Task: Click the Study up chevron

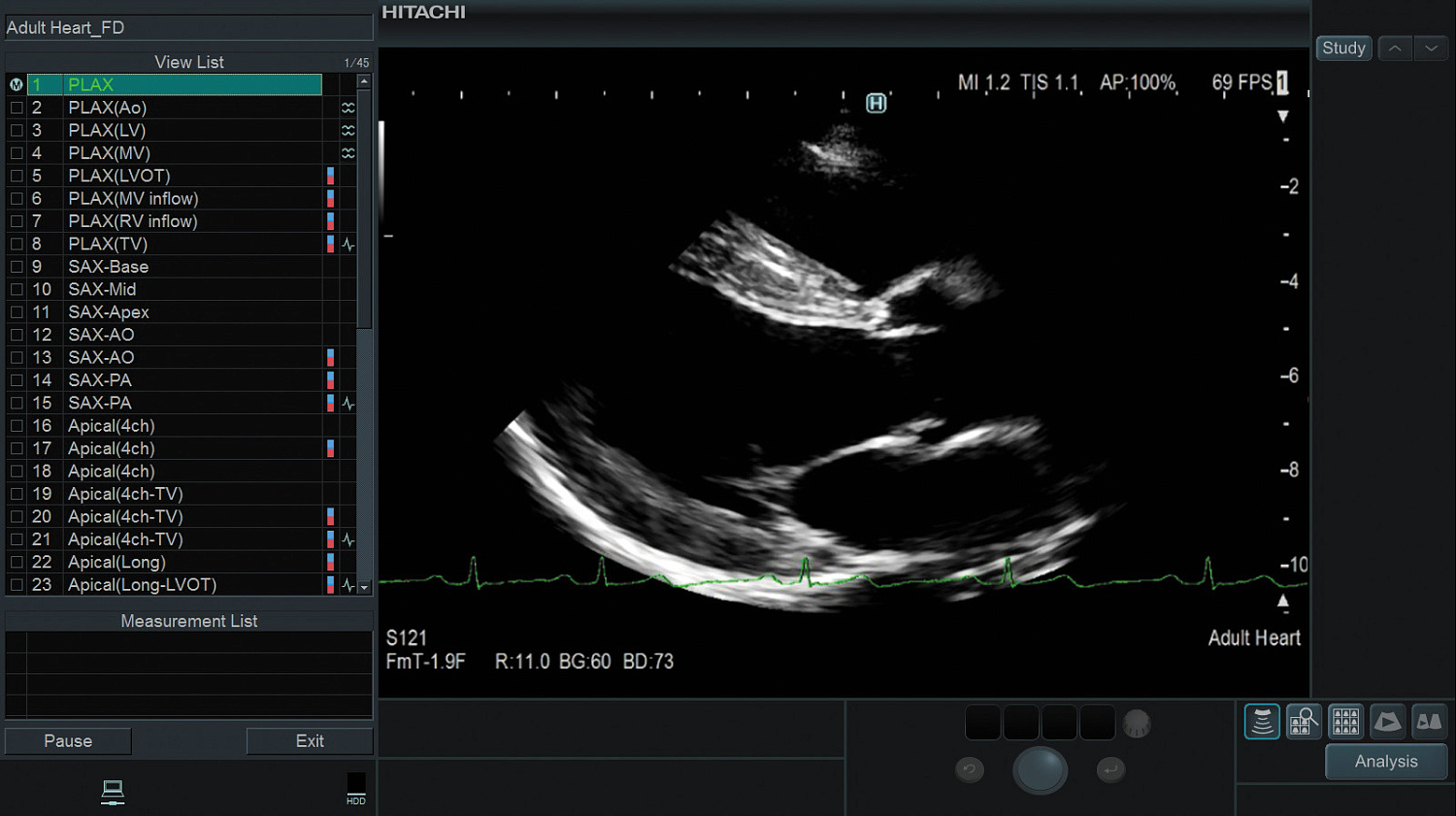Action: point(1395,49)
